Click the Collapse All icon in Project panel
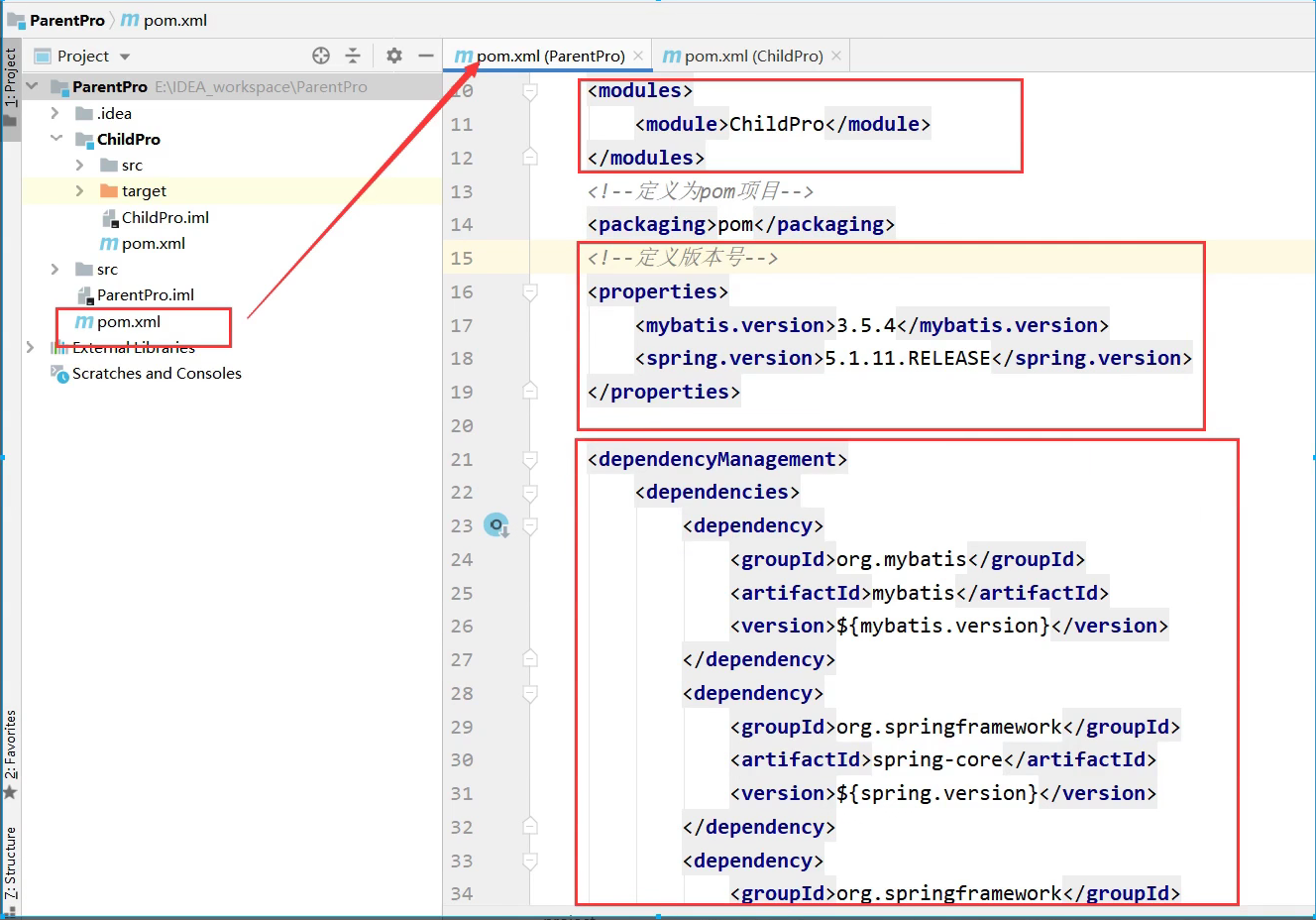The height and width of the screenshot is (920, 1316). pos(353,56)
